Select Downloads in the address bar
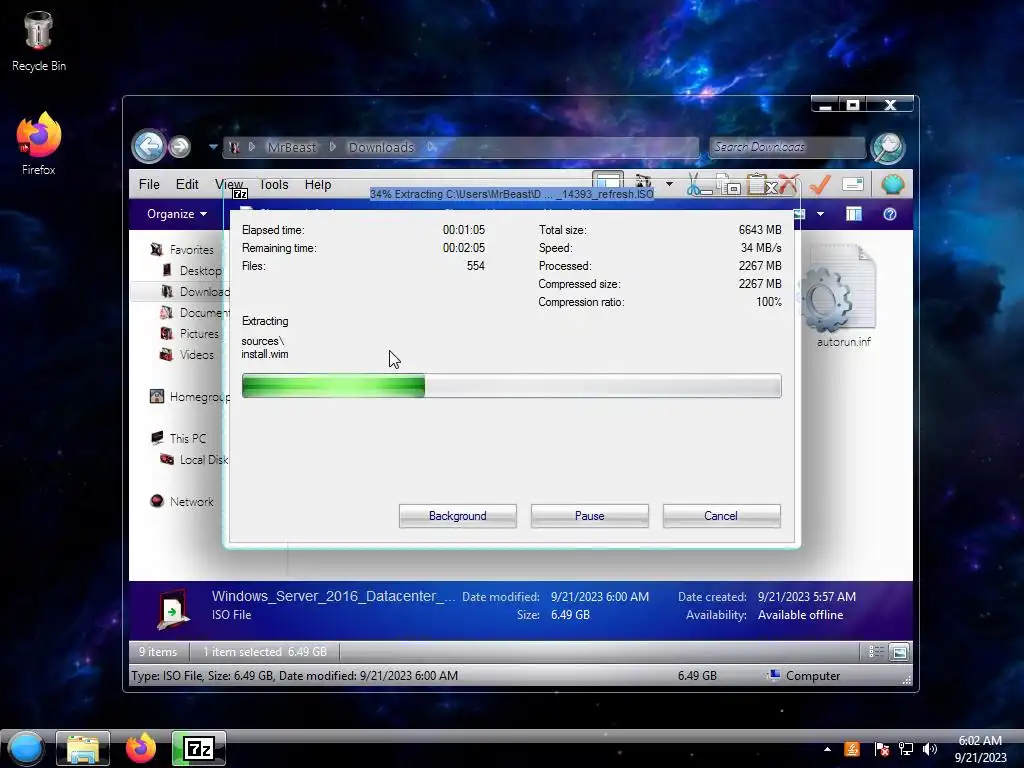 point(381,148)
